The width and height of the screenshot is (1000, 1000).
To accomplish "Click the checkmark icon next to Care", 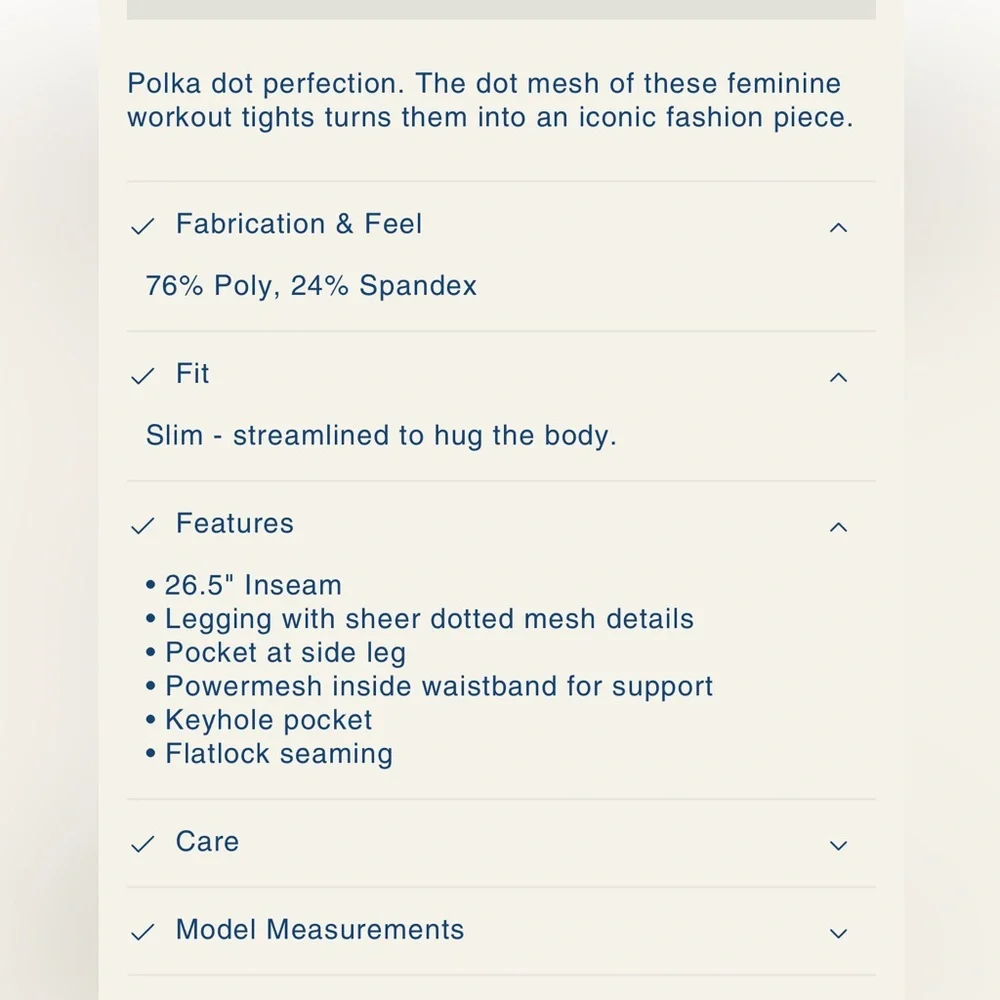I will 143,844.
